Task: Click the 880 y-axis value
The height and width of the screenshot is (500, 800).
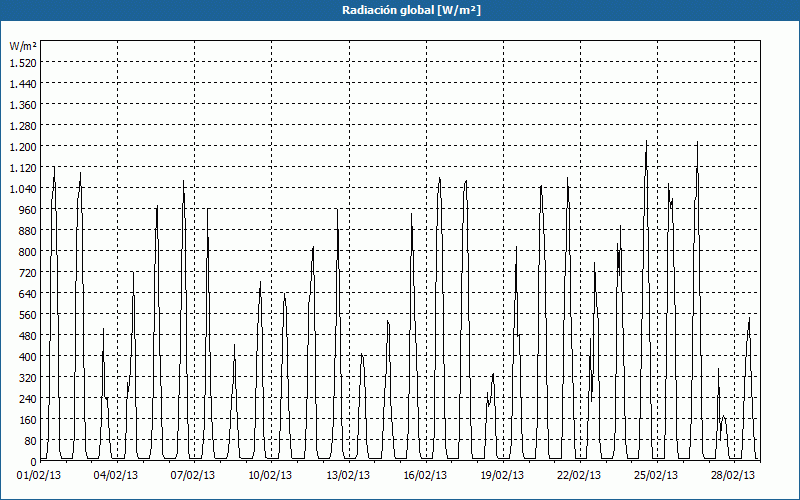Action: coord(28,231)
